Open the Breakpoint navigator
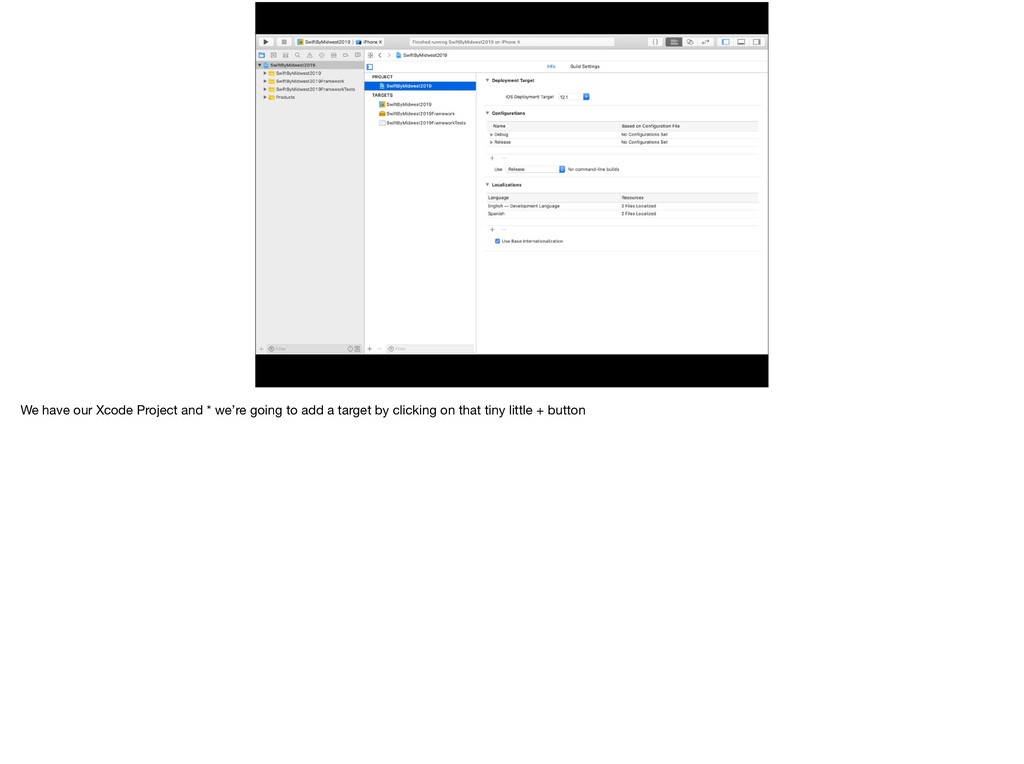 click(x=345, y=56)
